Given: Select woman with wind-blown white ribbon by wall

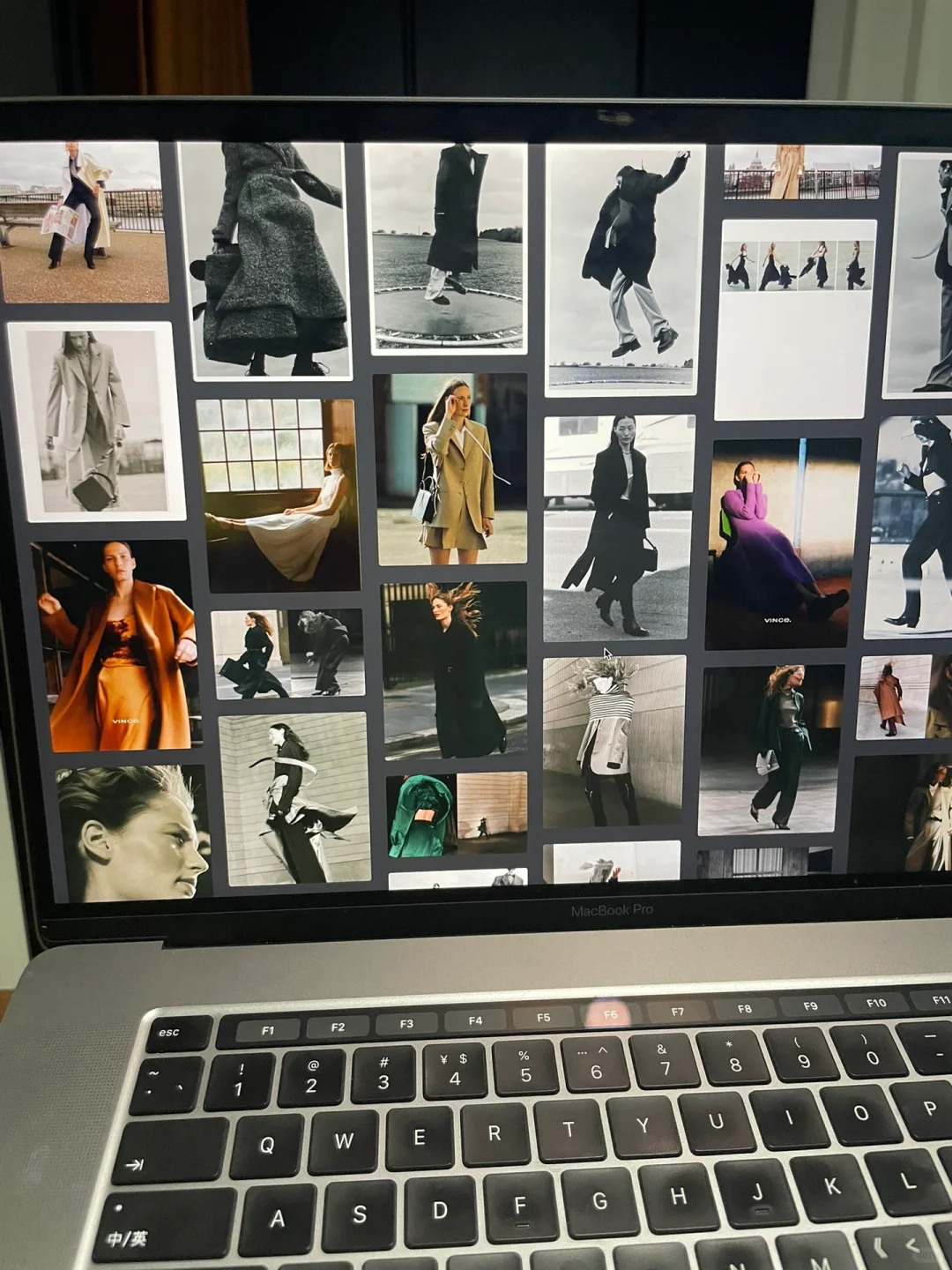Looking at the screenshot, I should pyautogui.click(x=295, y=799).
